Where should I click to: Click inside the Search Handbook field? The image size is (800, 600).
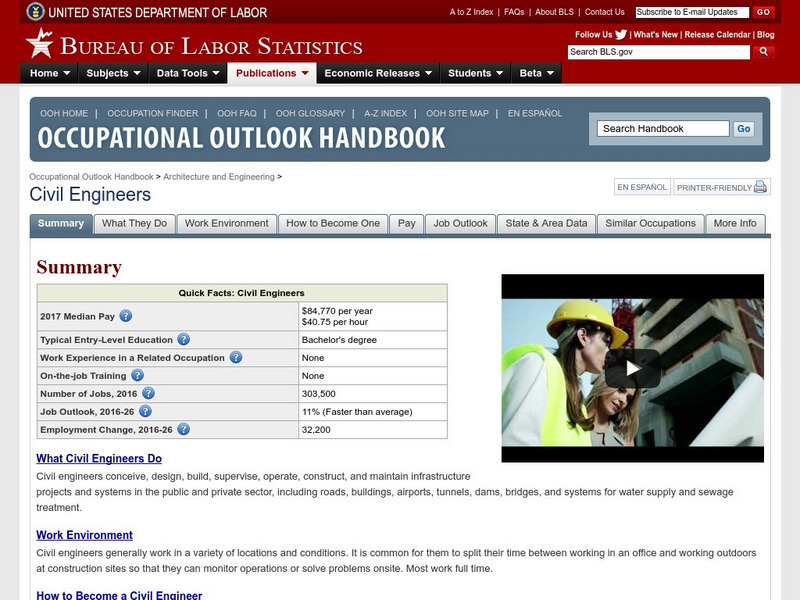(664, 128)
